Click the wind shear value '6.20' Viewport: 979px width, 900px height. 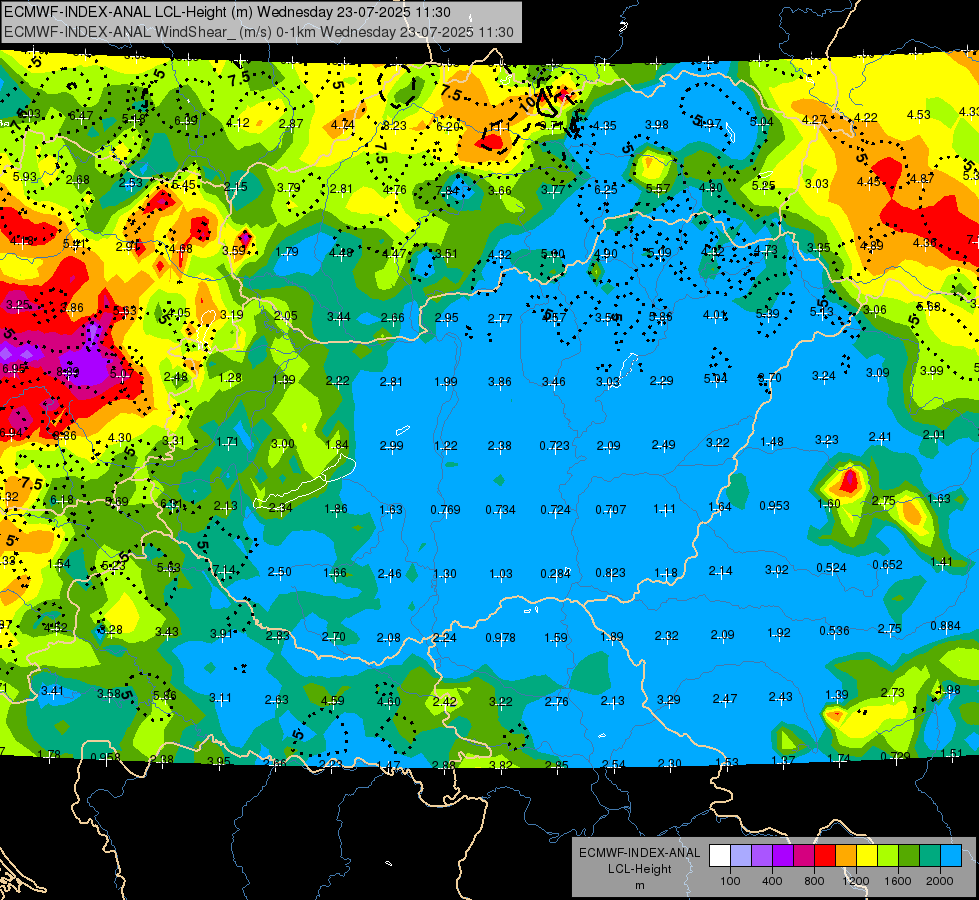point(448,127)
